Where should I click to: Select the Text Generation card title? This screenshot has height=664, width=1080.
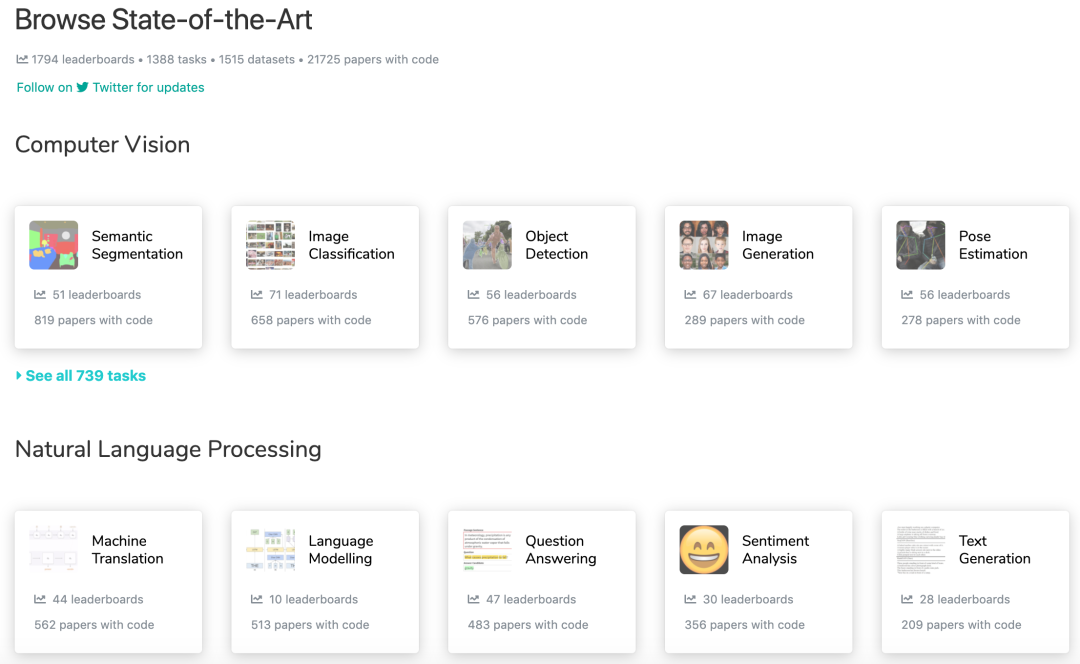[995, 550]
